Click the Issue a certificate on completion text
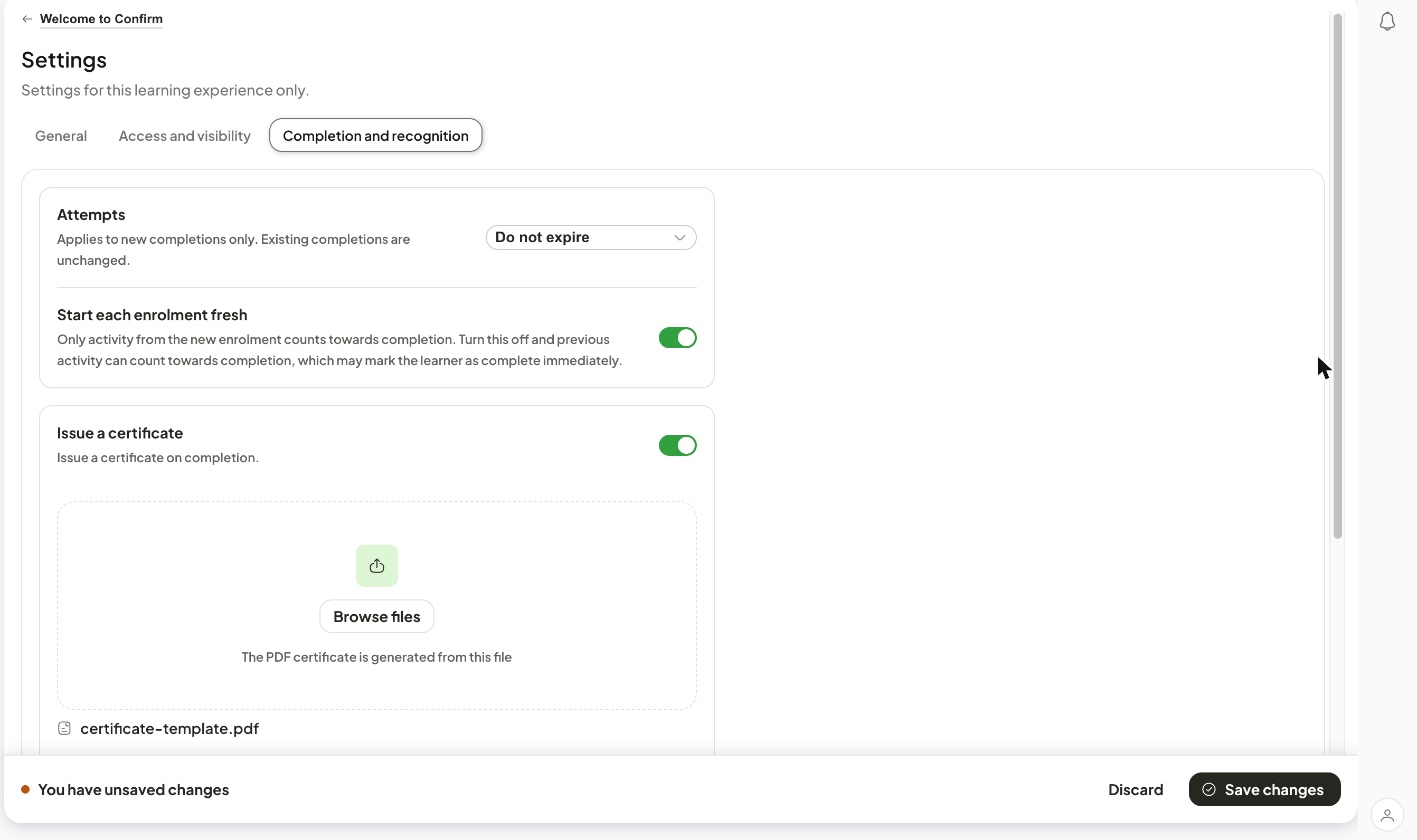 158,458
